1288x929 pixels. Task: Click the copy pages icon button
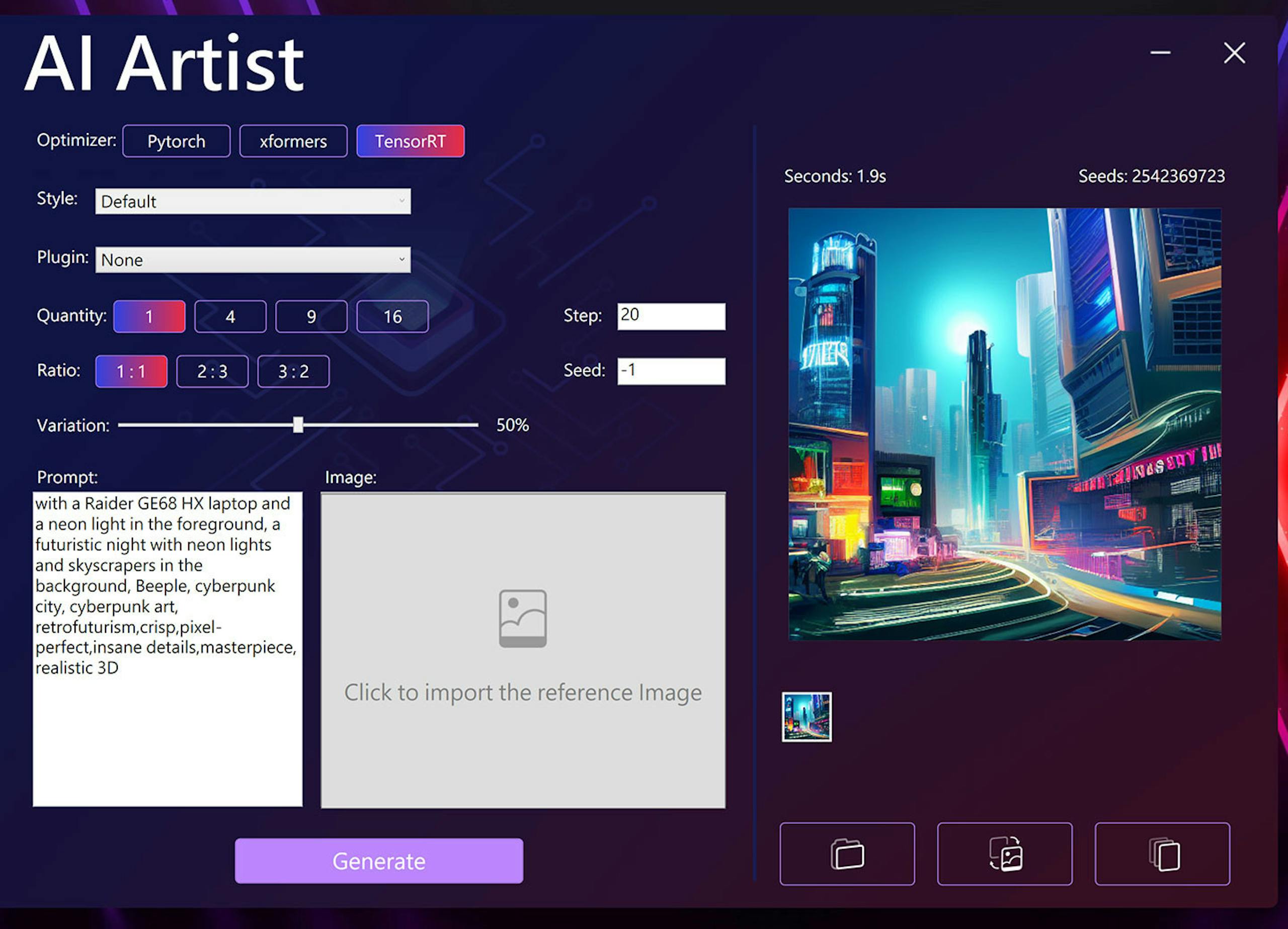click(1162, 854)
